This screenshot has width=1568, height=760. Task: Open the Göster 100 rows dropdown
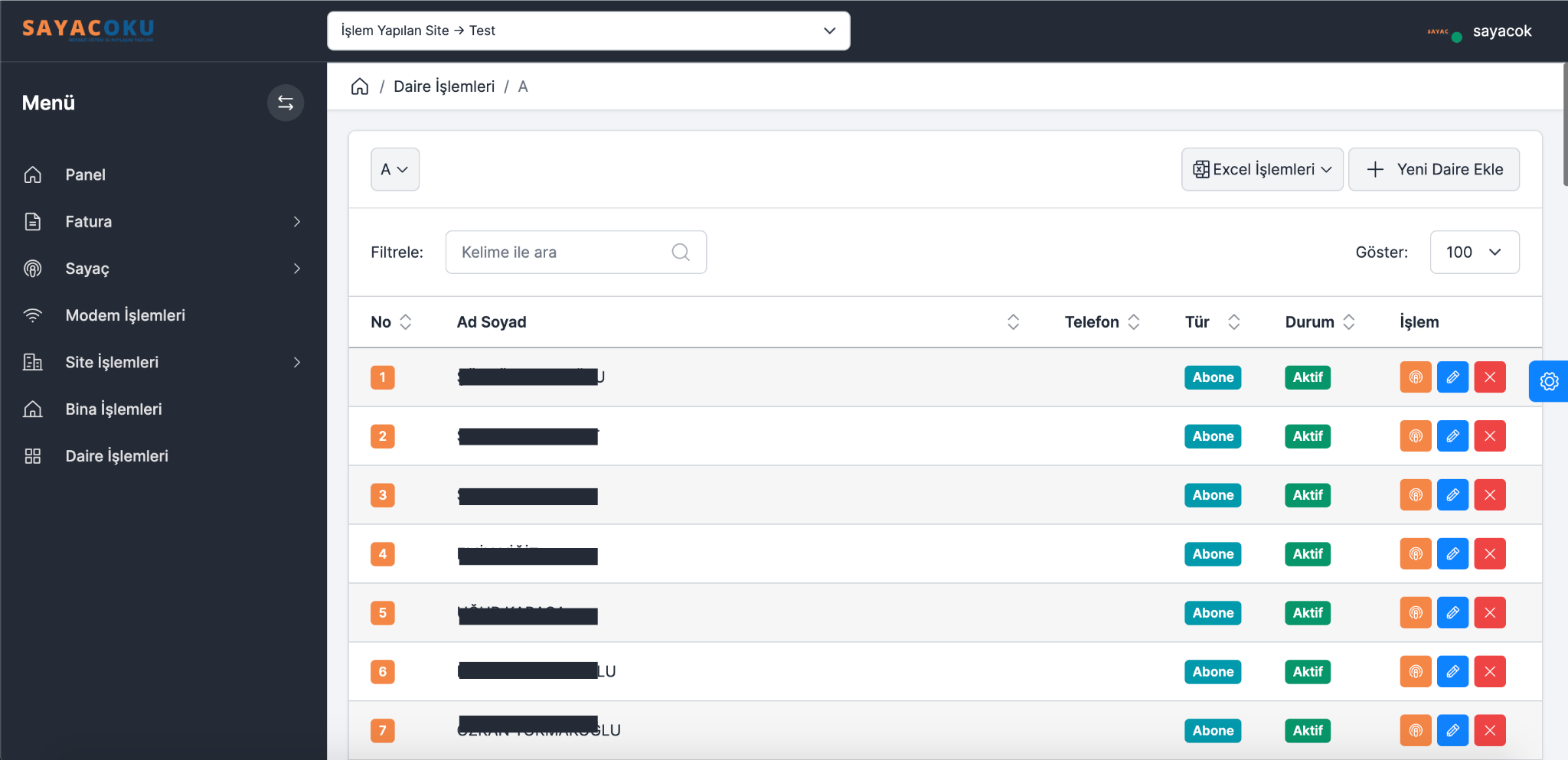tap(1475, 252)
